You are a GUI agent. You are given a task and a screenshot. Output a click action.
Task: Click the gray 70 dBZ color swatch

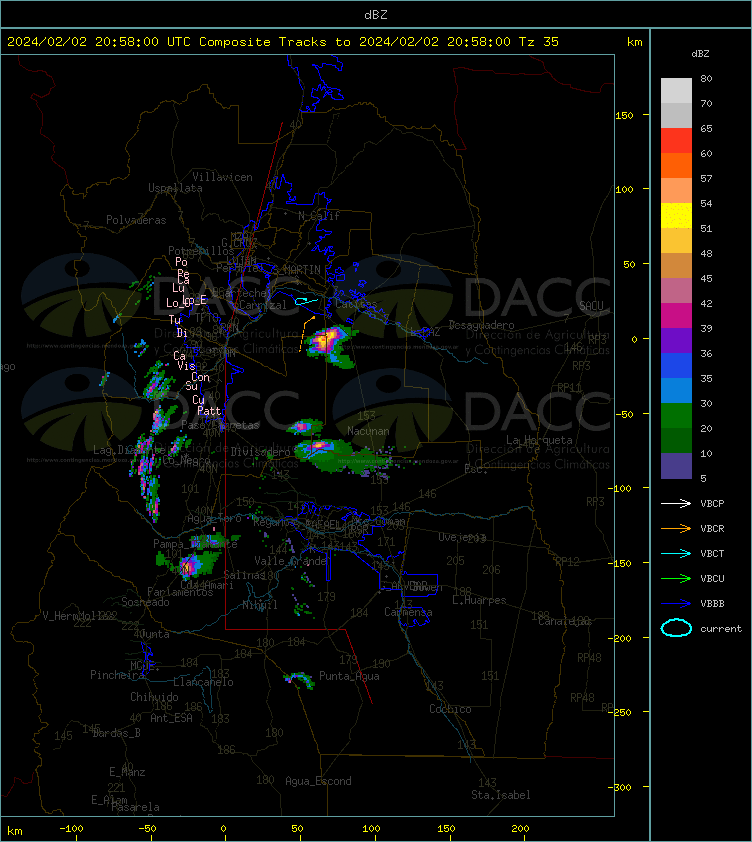676,115
